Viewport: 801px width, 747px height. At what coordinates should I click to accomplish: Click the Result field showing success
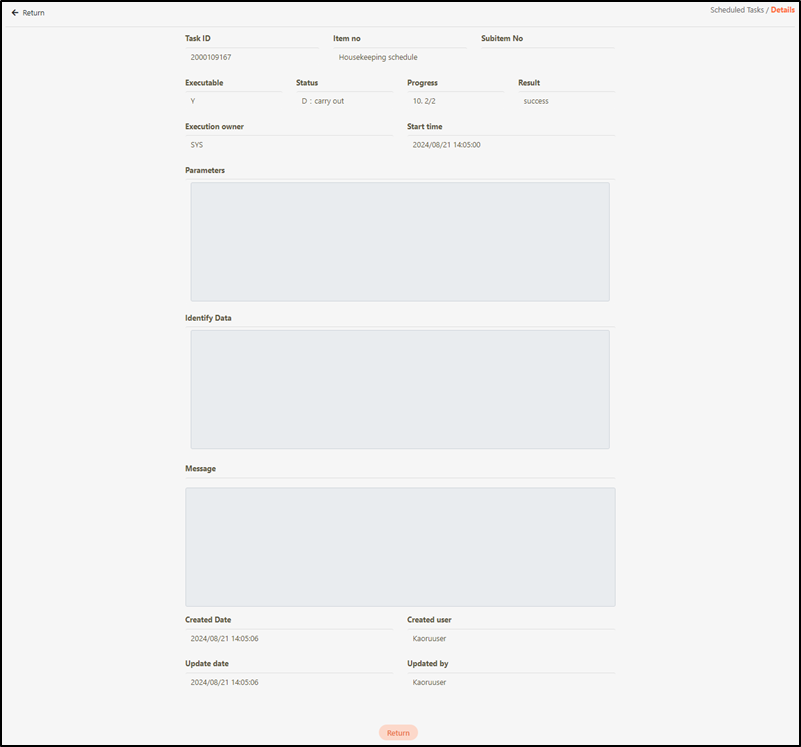(566, 101)
